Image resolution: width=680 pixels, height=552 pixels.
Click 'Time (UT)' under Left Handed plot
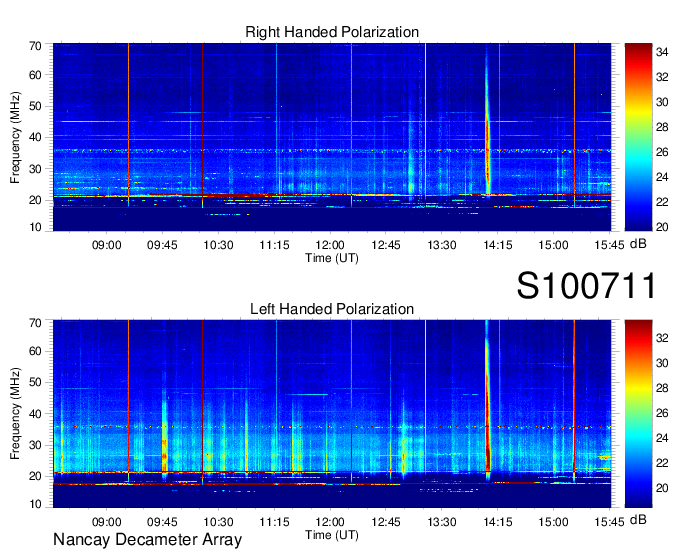pyautogui.click(x=332, y=535)
